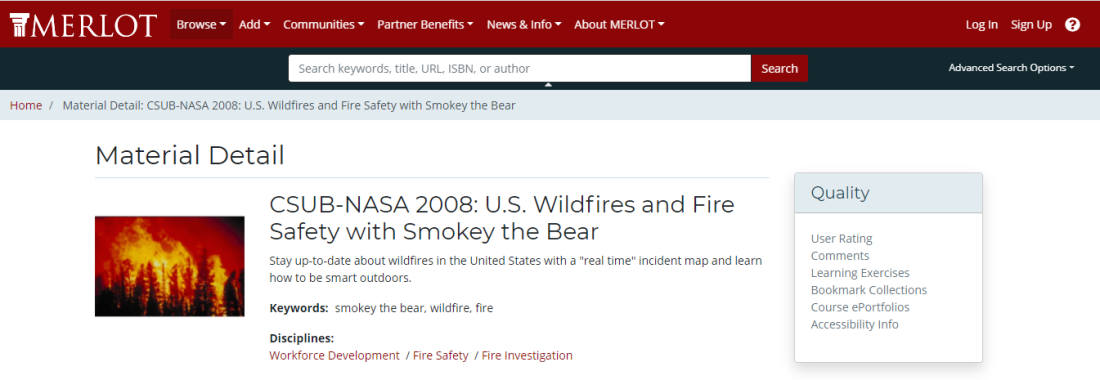The image size is (1100, 380).
Task: Click the red Search button
Action: pyautogui.click(x=779, y=69)
